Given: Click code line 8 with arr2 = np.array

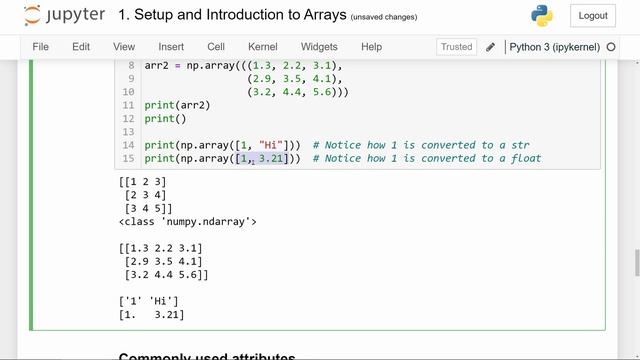Looking at the screenshot, I should pyautogui.click(x=243, y=65).
